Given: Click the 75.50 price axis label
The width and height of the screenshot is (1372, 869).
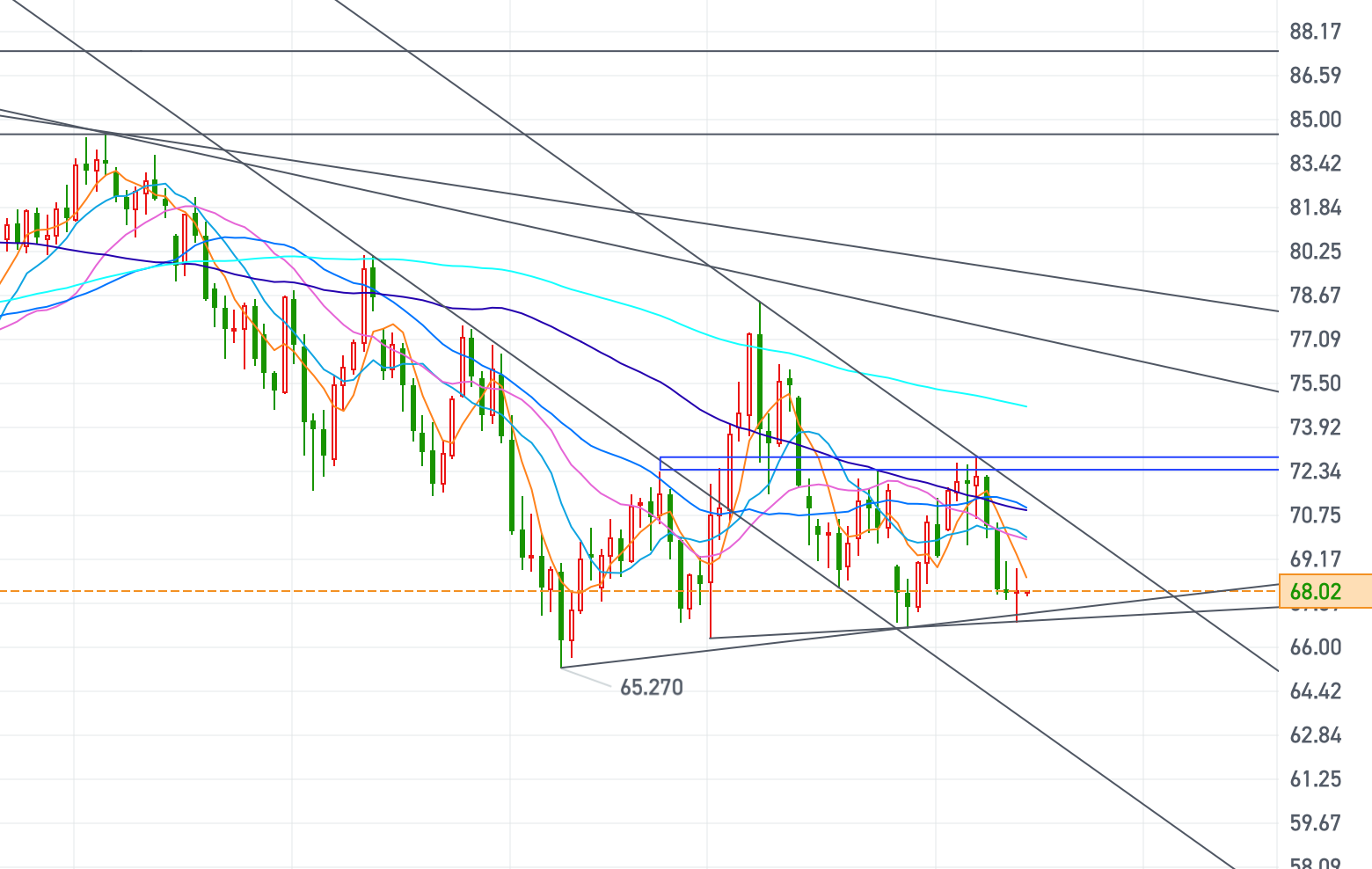Looking at the screenshot, I should click(1315, 383).
